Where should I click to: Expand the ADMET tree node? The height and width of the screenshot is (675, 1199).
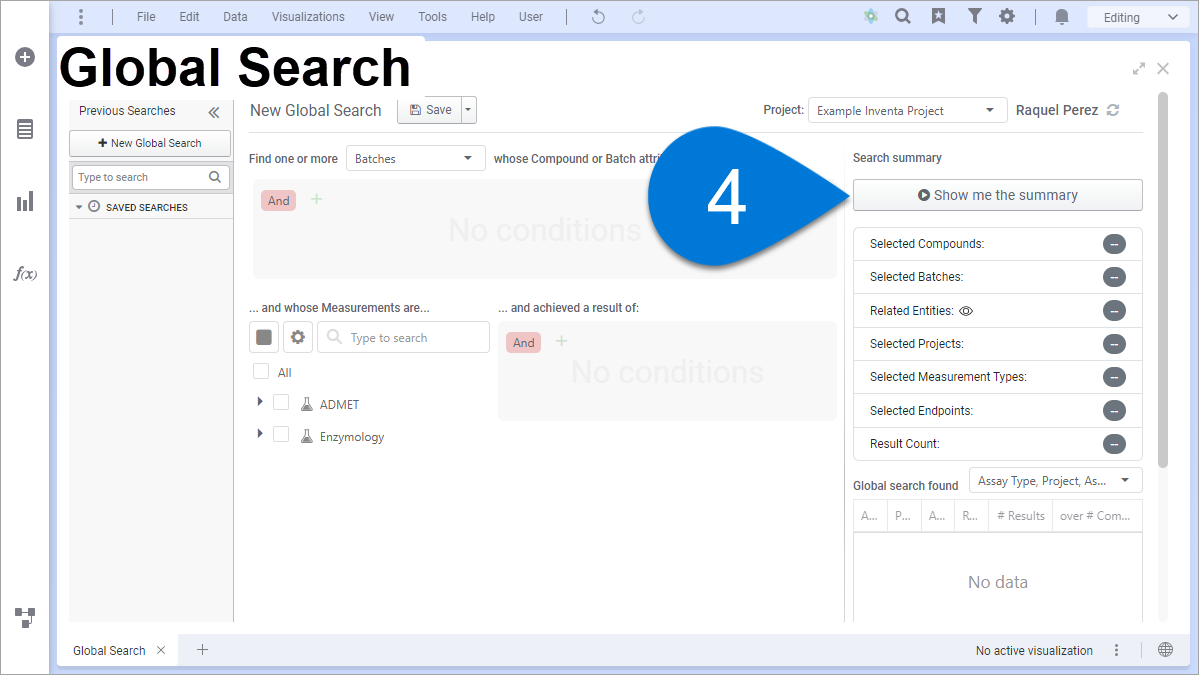click(x=260, y=401)
